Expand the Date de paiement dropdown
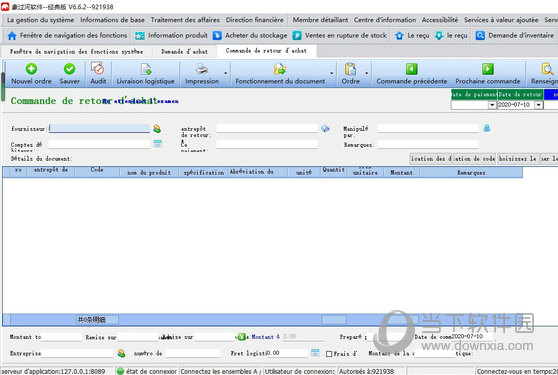558x375 pixels. pos(492,105)
